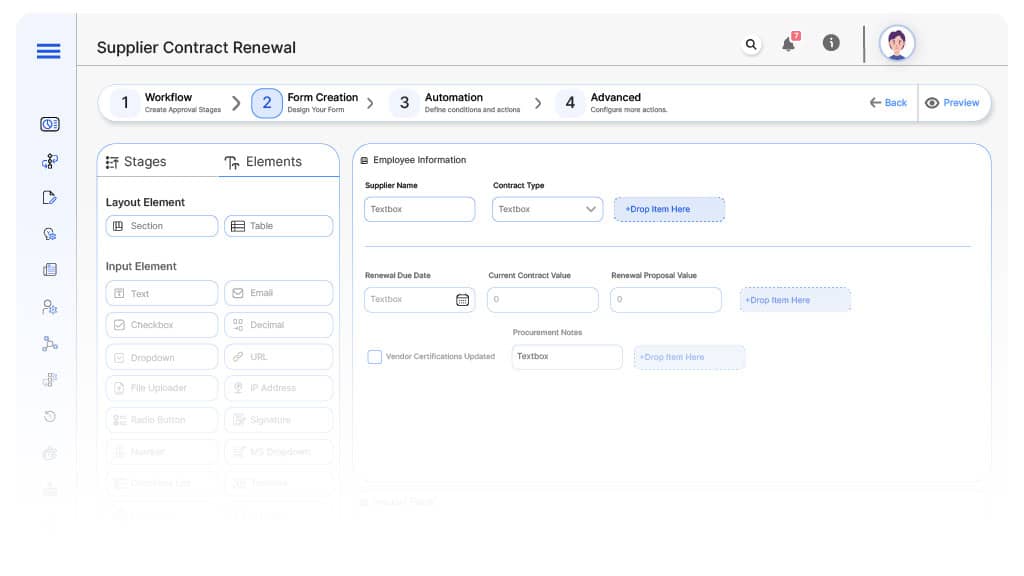The width and height of the screenshot is (1024, 576).
Task: Click the Back link
Action: tap(888, 103)
